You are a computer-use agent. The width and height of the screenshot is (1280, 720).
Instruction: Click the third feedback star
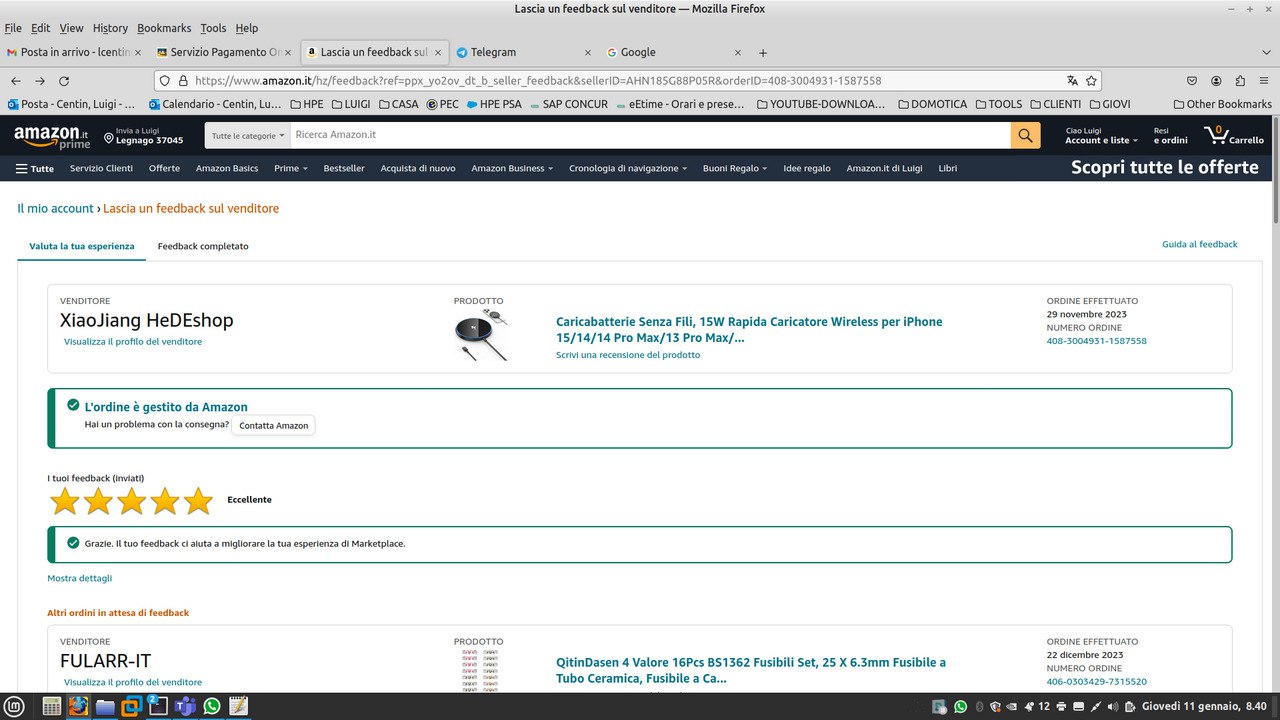131,501
